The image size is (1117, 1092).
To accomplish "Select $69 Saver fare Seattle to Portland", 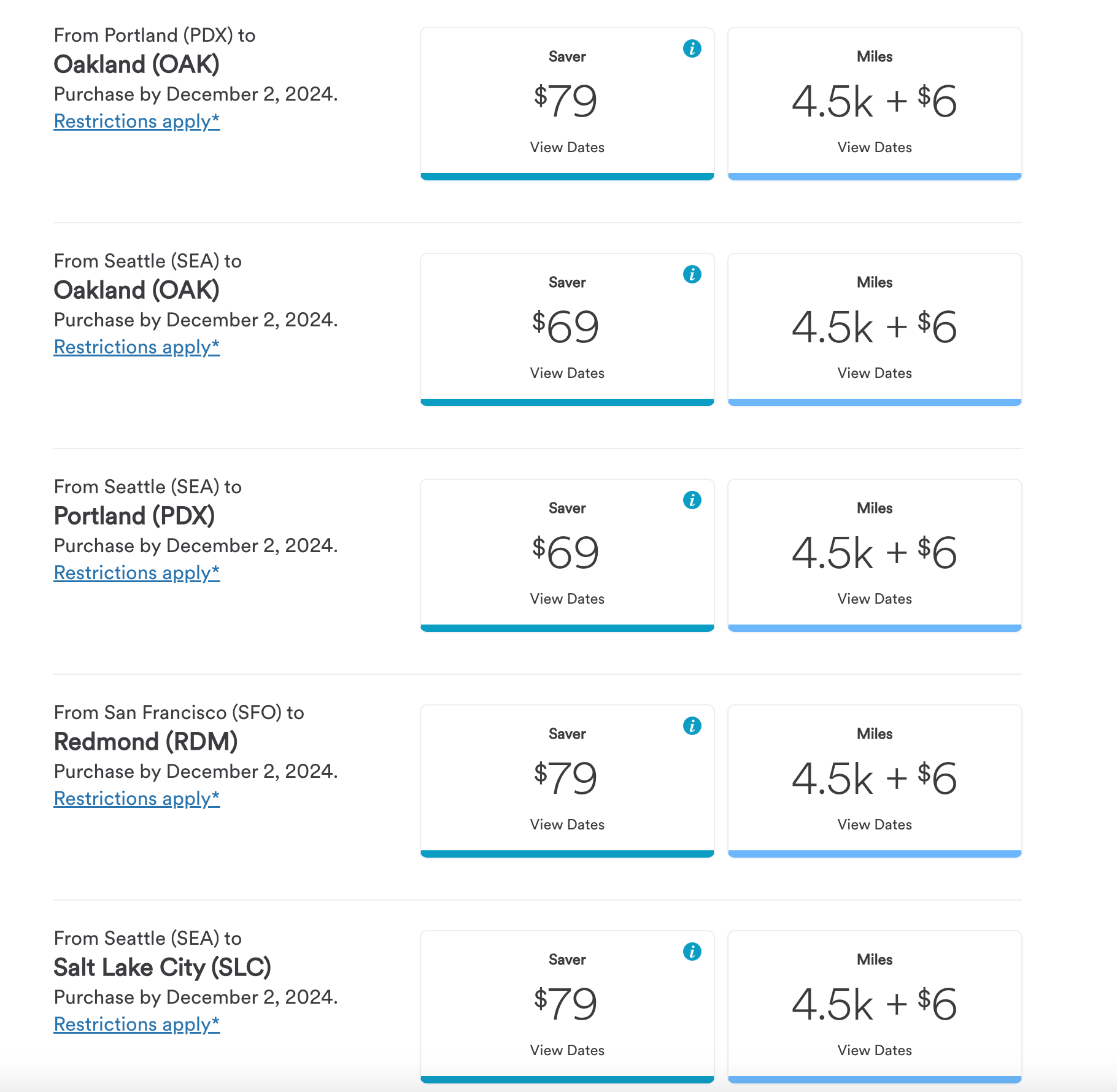I will point(567,552).
